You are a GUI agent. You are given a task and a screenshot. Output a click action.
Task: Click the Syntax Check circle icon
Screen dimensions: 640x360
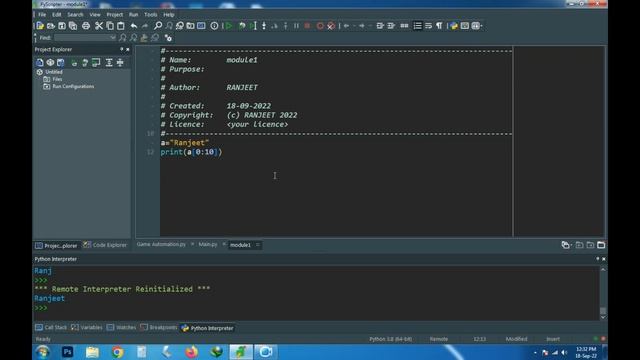click(x=214, y=26)
